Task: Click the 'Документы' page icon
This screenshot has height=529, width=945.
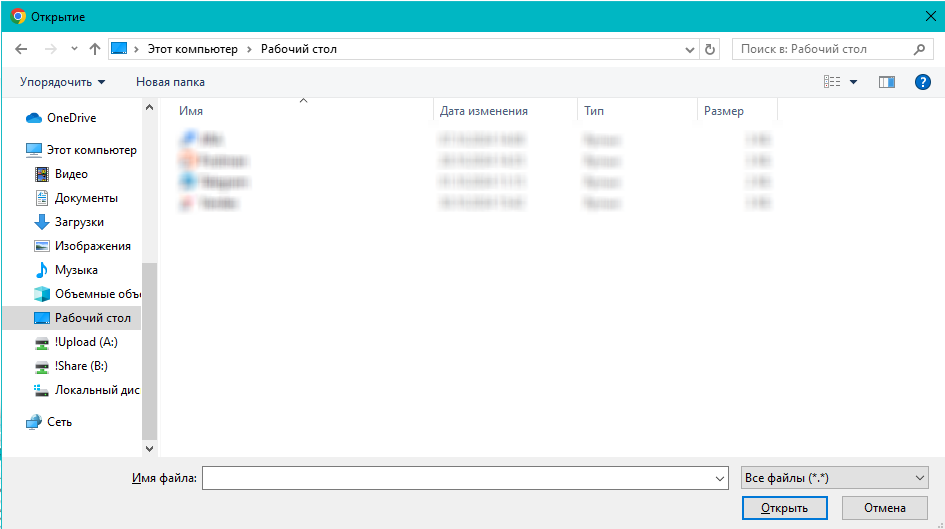Action: point(42,198)
